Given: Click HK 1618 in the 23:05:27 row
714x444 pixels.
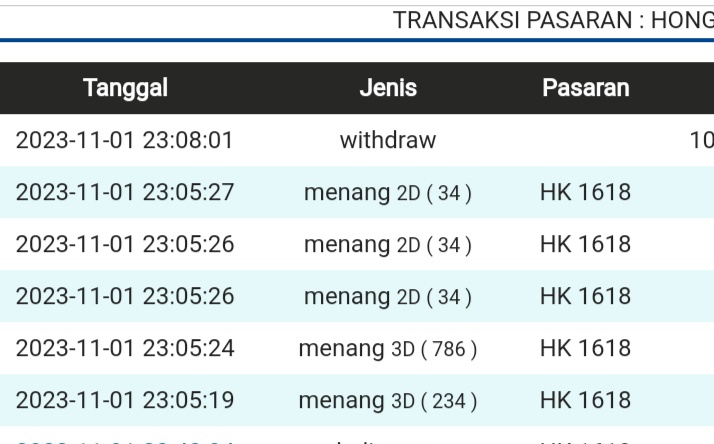Looking at the screenshot, I should (585, 192).
